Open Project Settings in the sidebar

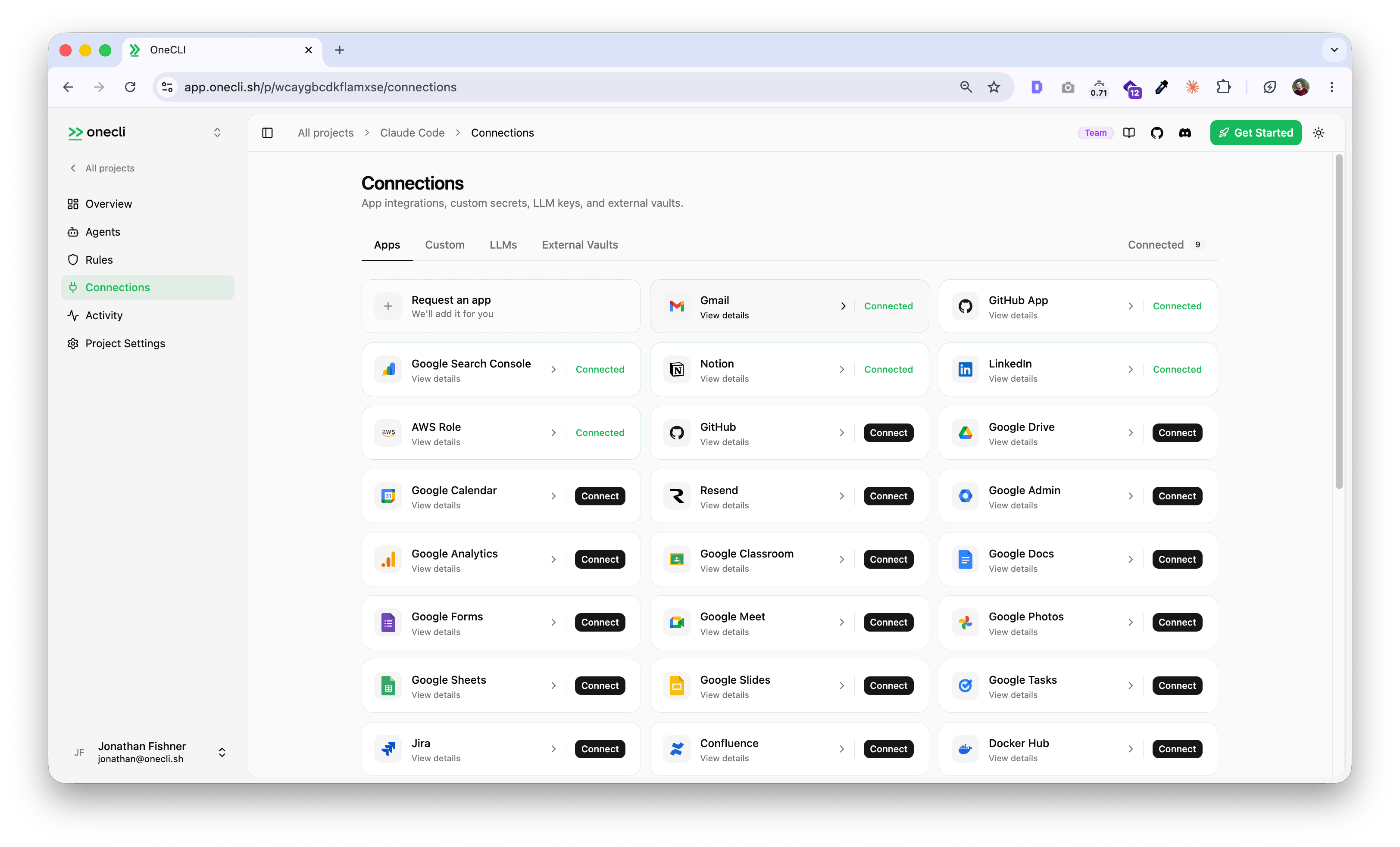coord(148,343)
